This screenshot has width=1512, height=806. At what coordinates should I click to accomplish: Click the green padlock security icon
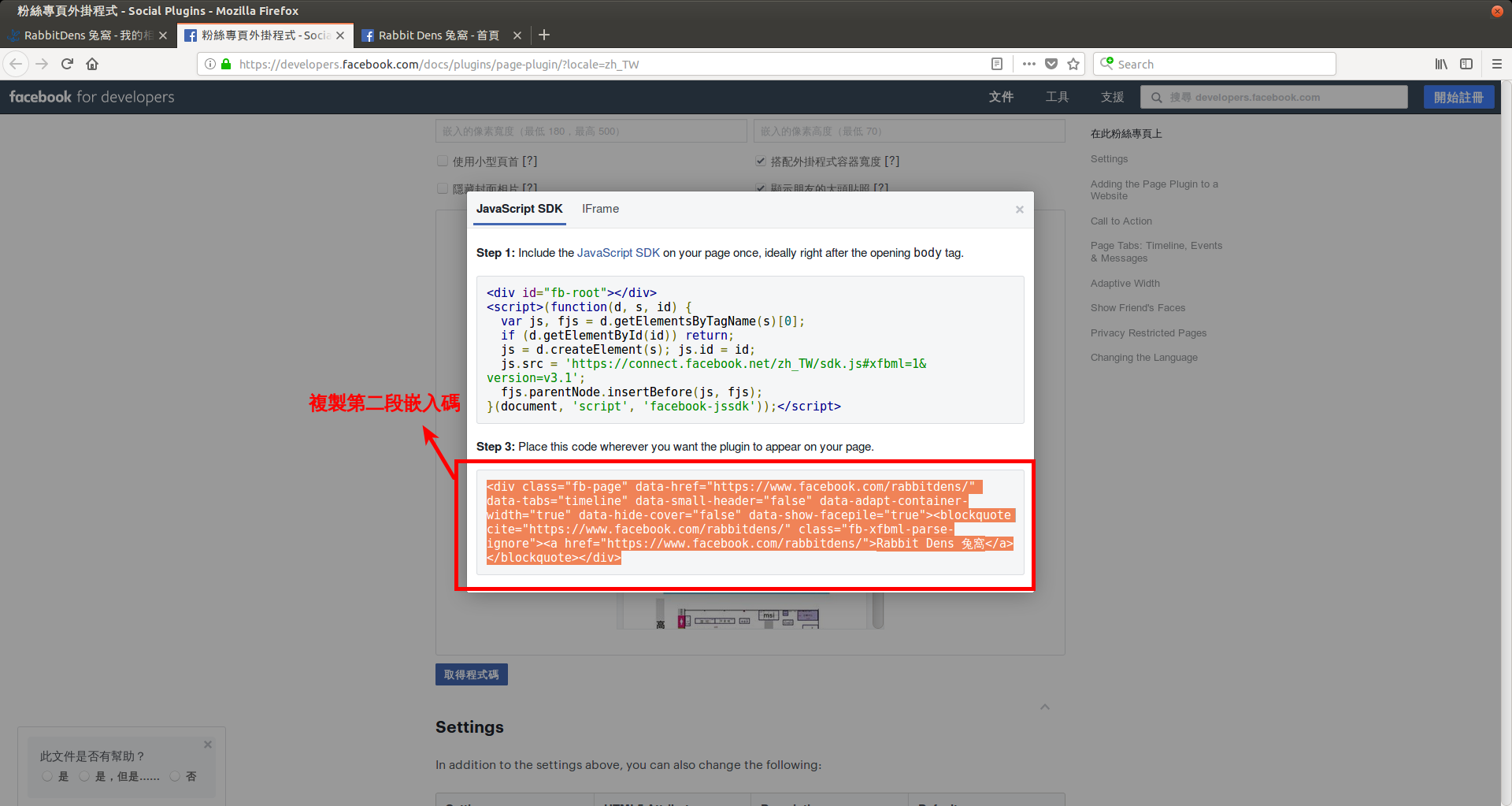pos(226,64)
